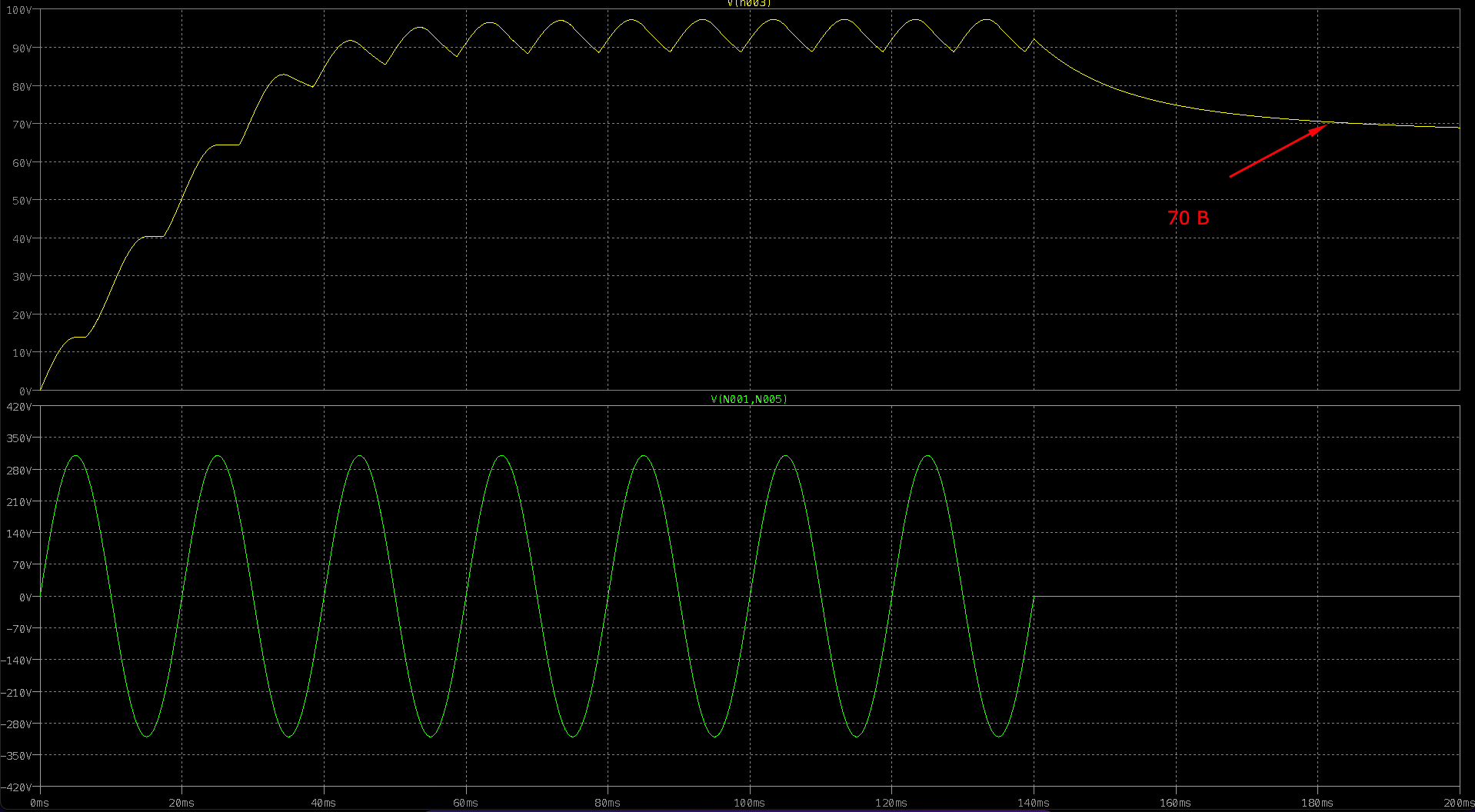1475x812 pixels.
Task: Click the 50V tick on upper plot axis
Action: tap(22, 201)
